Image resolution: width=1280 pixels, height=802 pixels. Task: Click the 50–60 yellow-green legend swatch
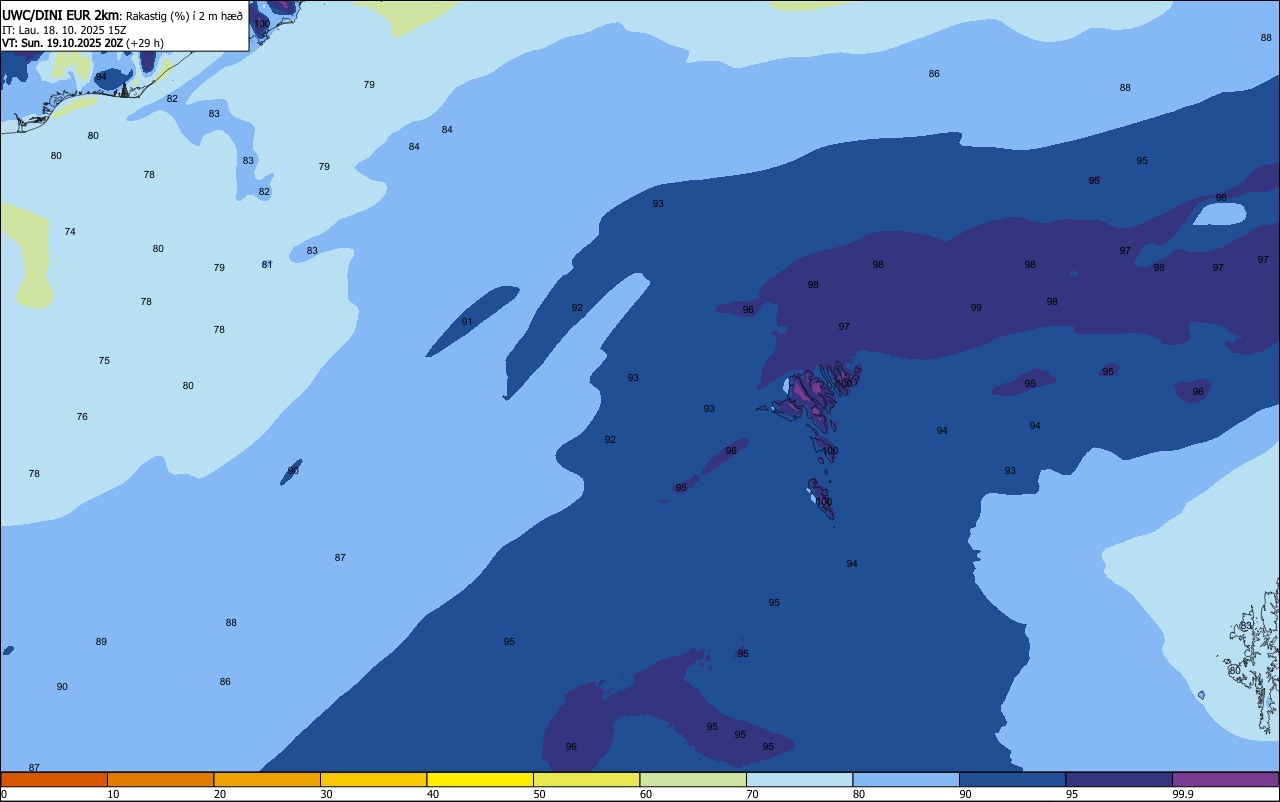[586, 779]
